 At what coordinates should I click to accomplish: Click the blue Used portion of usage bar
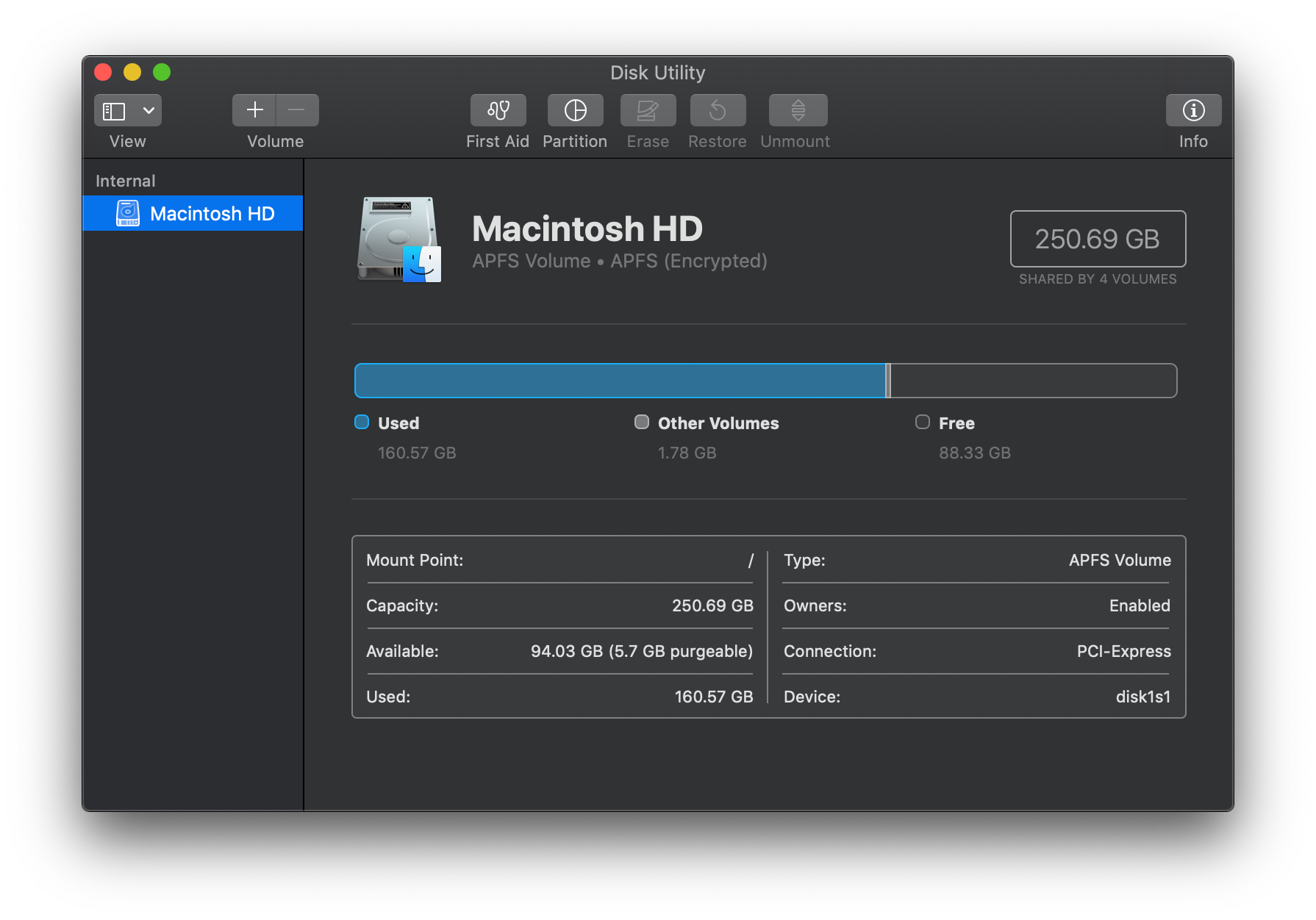(620, 381)
